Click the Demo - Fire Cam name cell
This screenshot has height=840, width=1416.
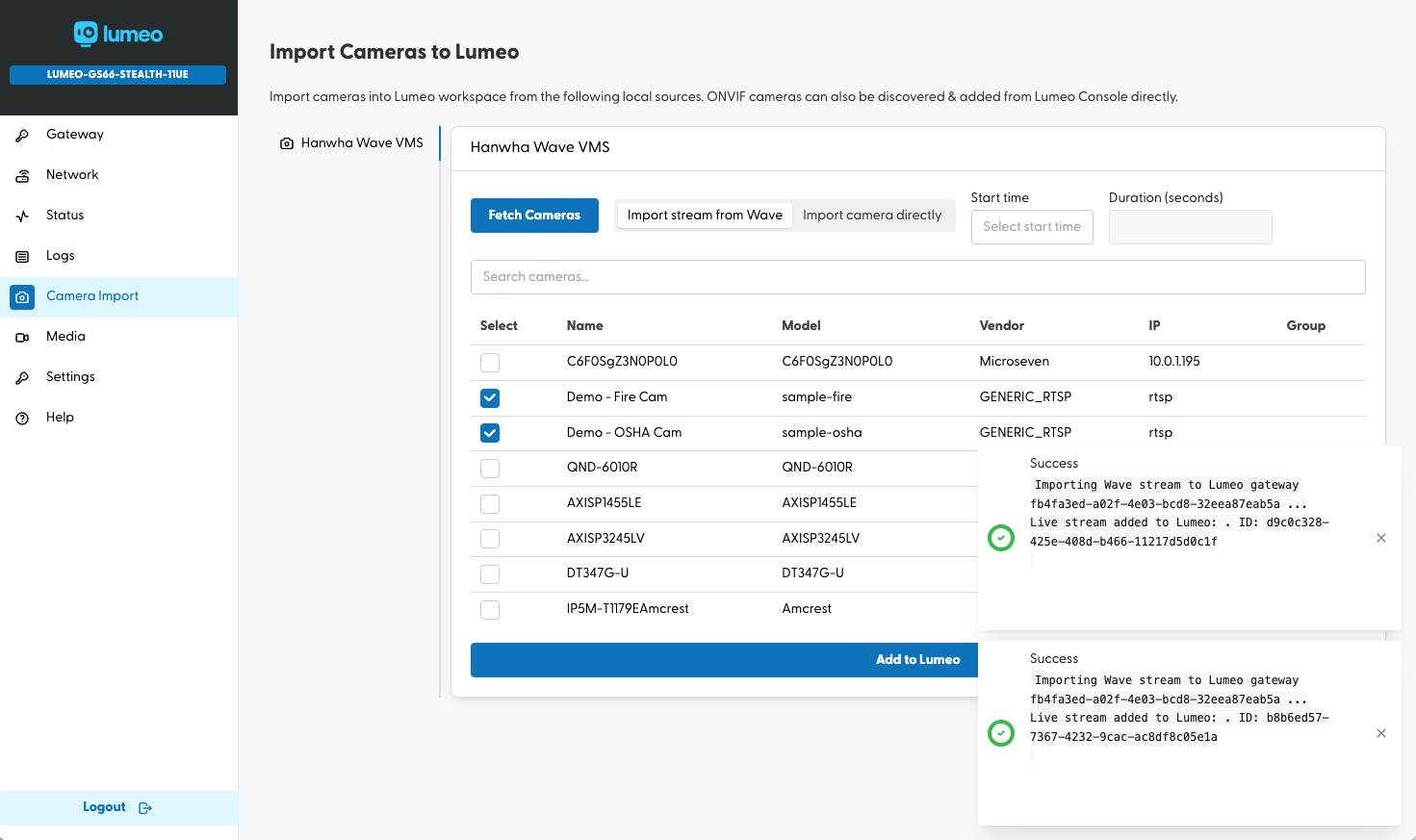pos(617,397)
